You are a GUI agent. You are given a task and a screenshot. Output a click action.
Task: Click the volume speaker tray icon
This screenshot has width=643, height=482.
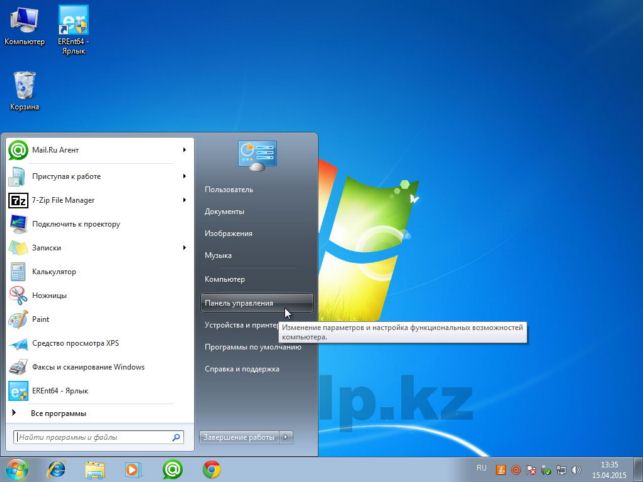(x=575, y=470)
